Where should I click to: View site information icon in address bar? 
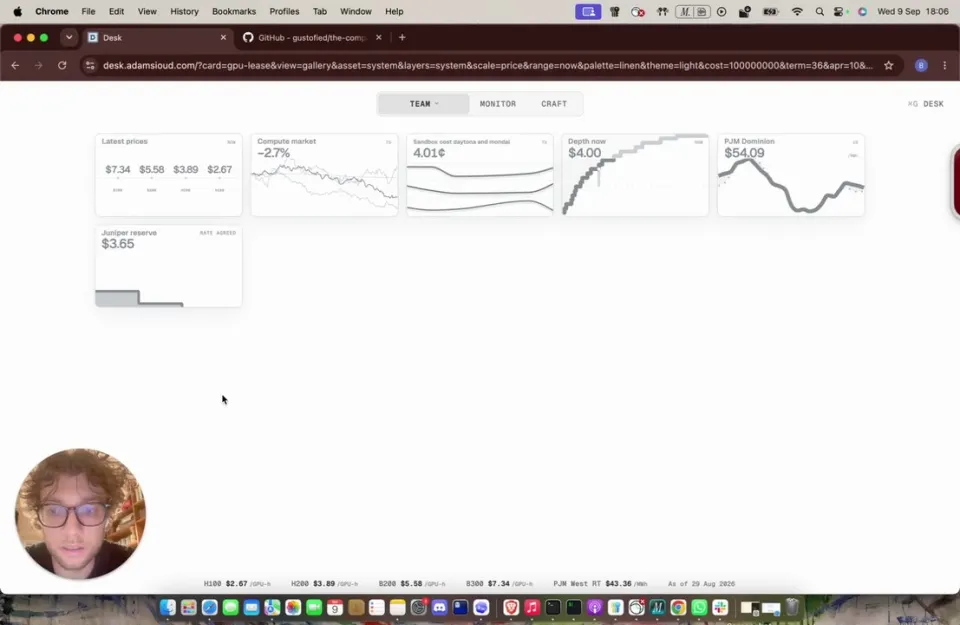click(90, 65)
